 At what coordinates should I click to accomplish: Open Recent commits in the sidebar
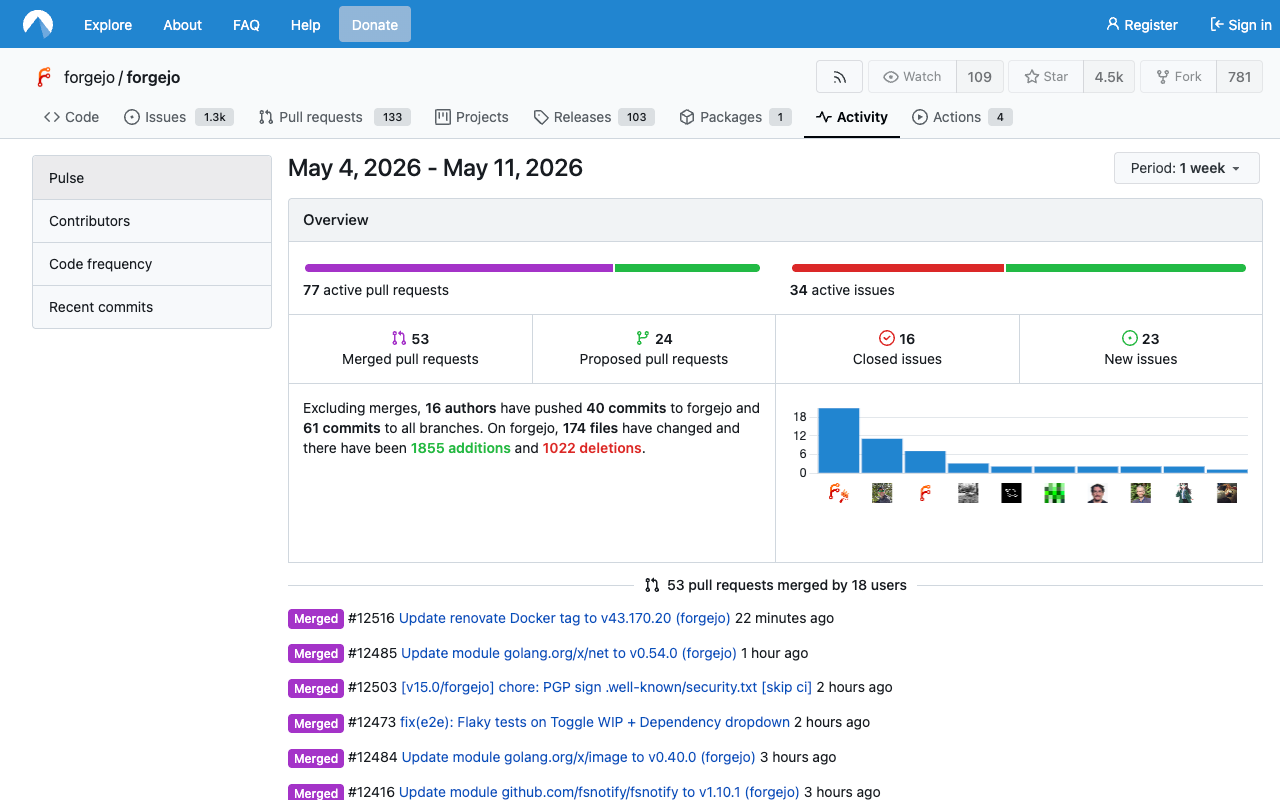[152, 307]
